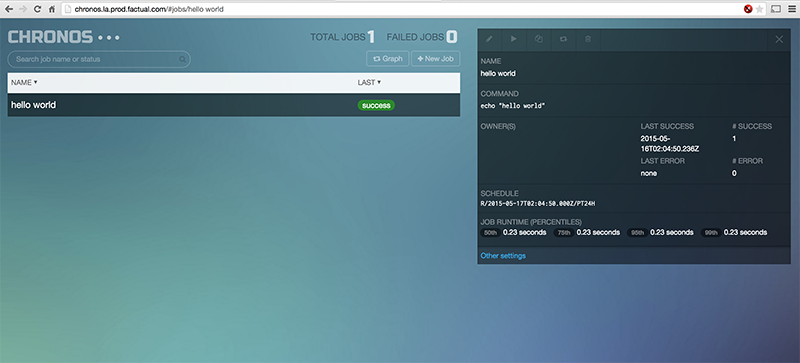Click the browser forward arrow

(x=23, y=9)
